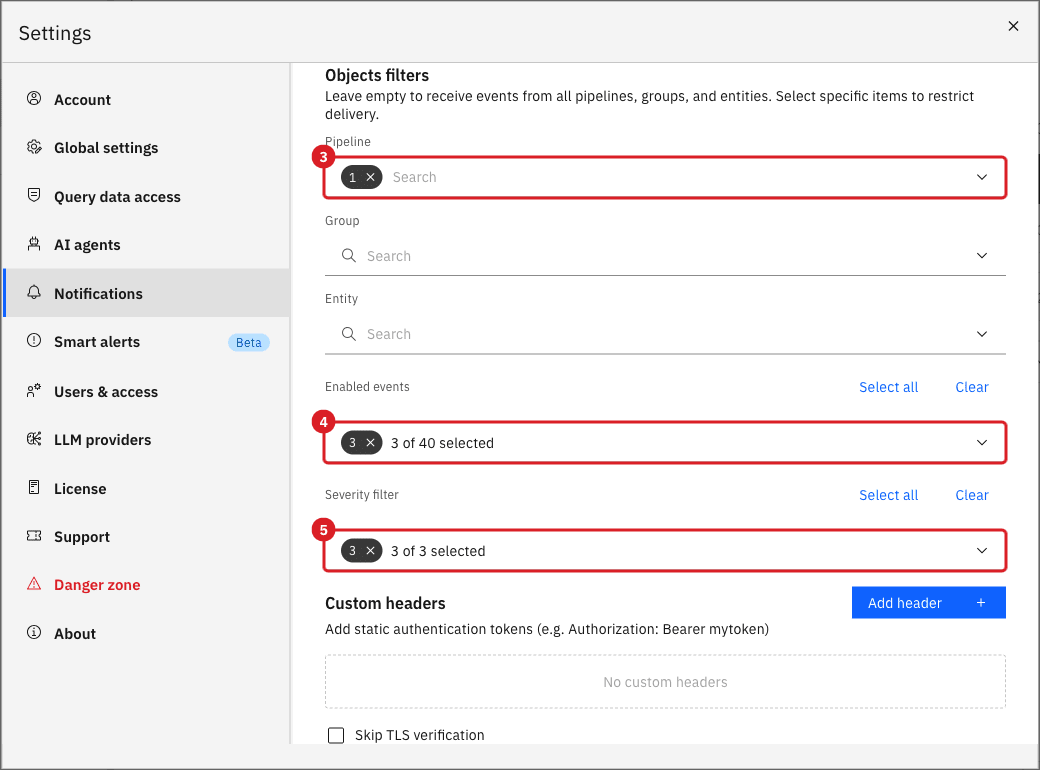Click Select all for Severity filter
1040x770 pixels.
[888, 495]
